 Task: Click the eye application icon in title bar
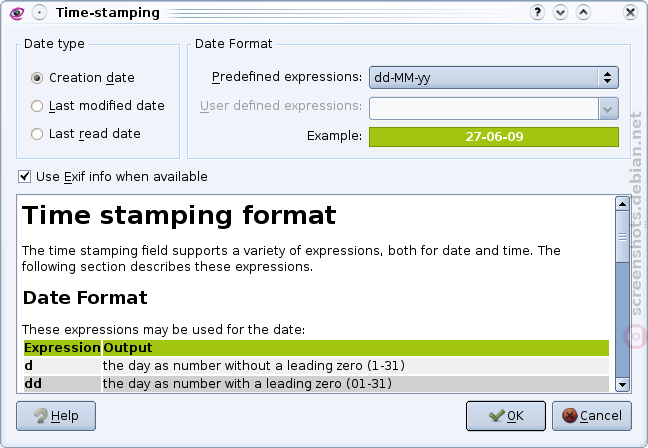tap(17, 13)
